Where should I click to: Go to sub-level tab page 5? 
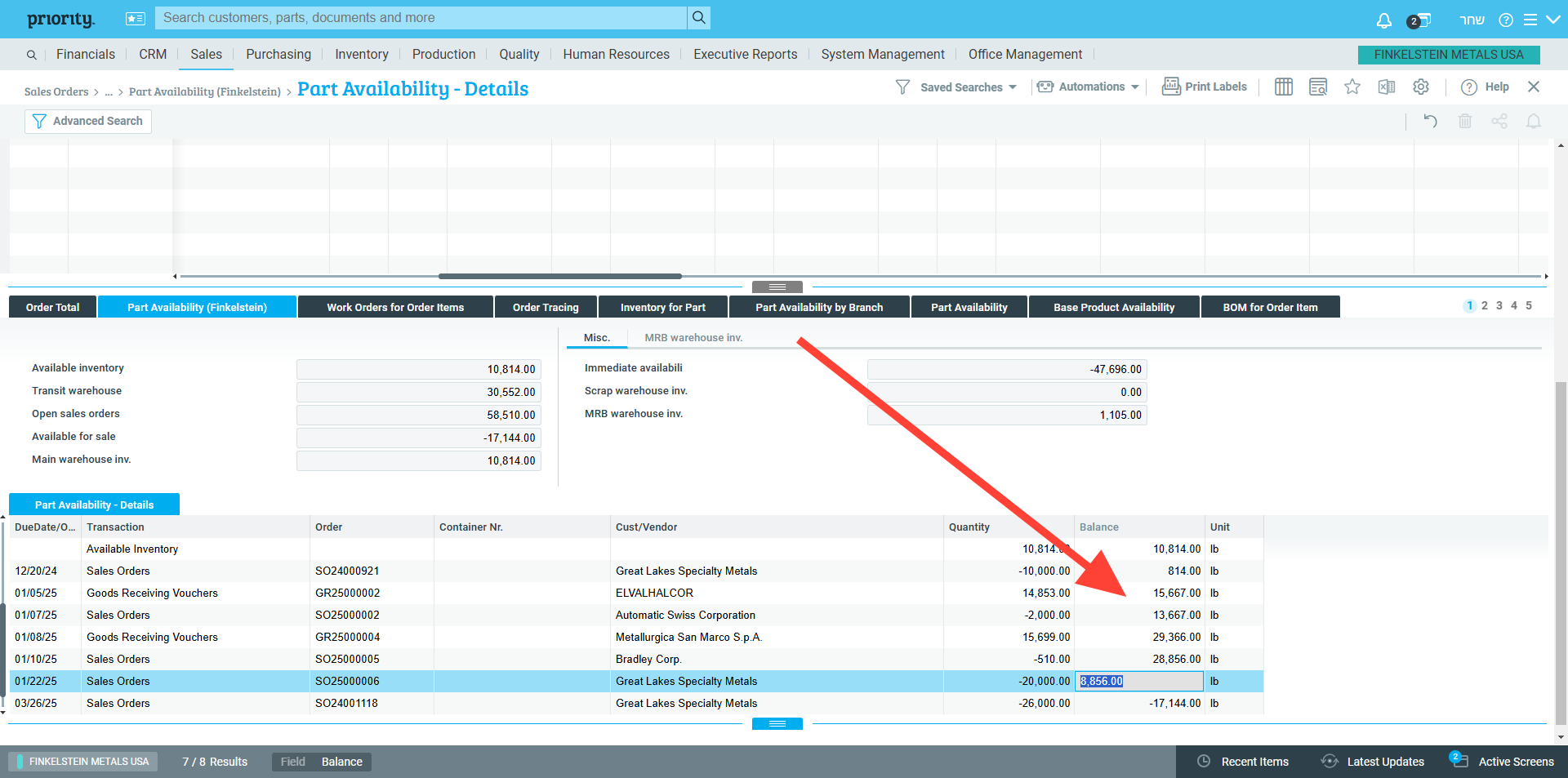pos(1529,305)
